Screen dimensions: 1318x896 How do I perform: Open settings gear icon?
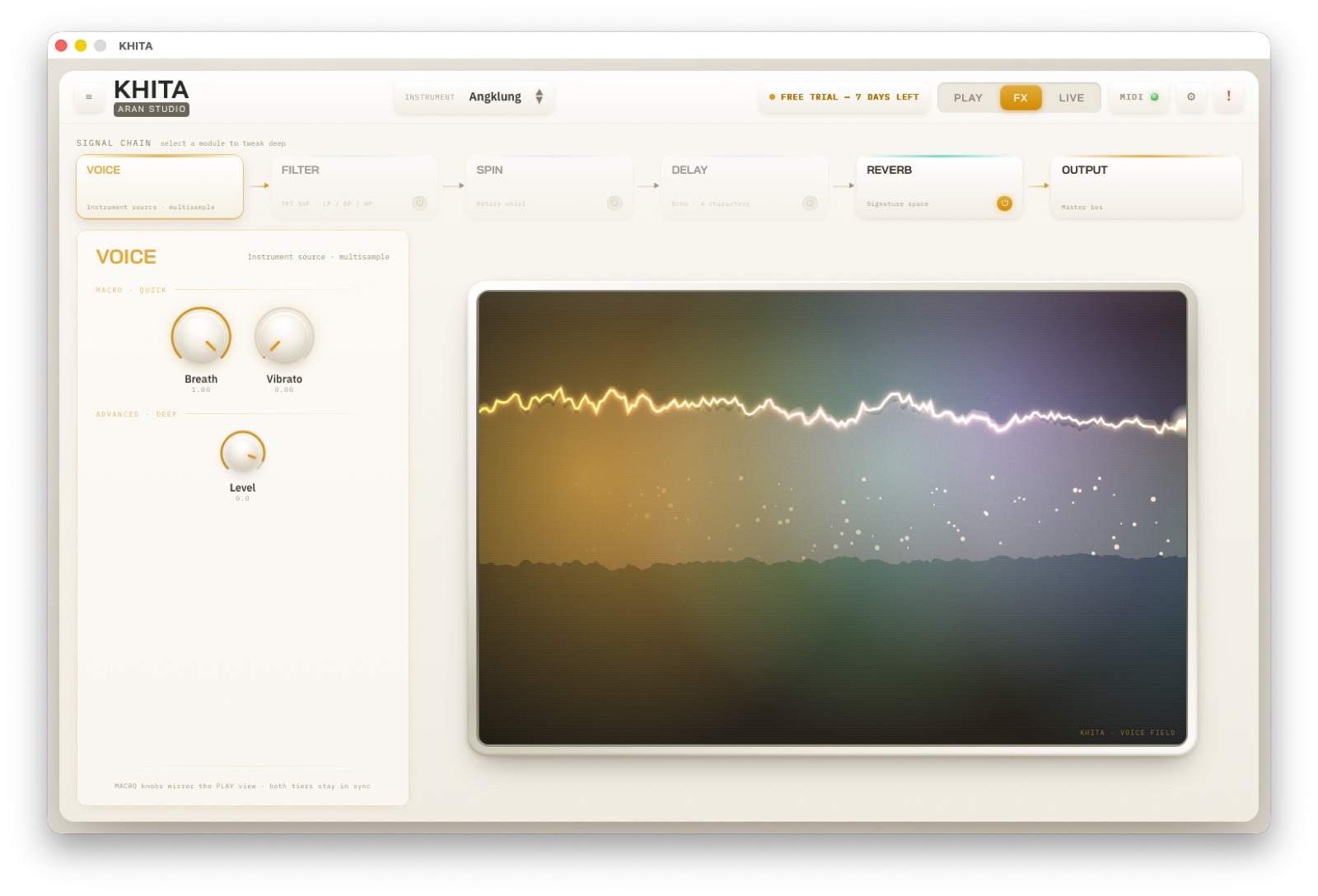point(1191,97)
